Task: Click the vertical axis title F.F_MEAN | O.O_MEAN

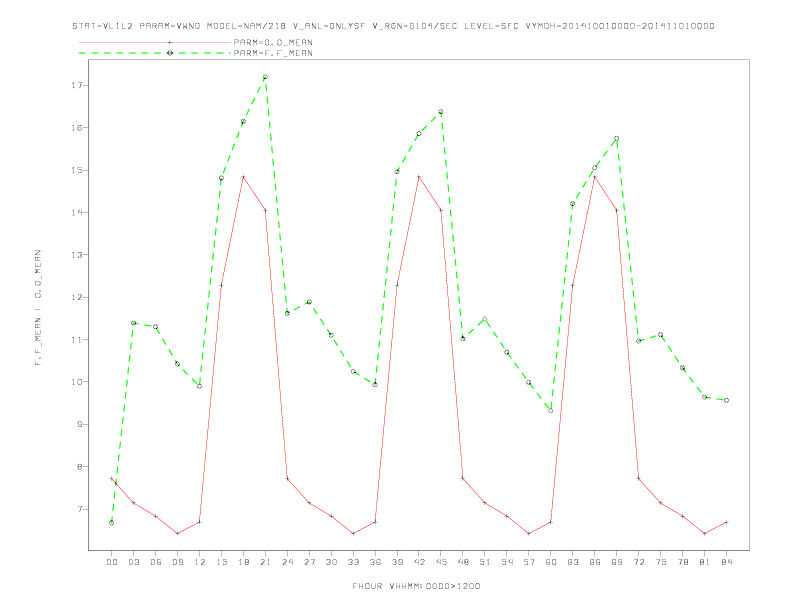Action: [38, 308]
